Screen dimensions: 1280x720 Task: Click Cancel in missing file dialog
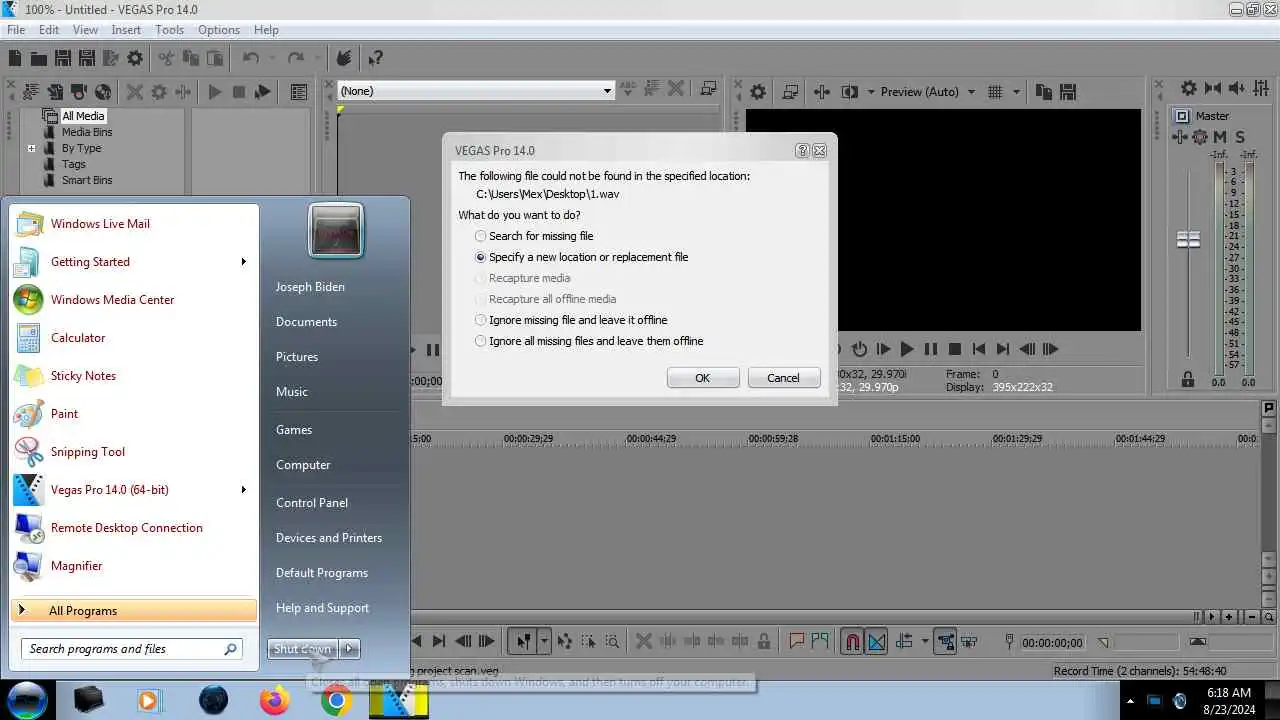pos(783,378)
